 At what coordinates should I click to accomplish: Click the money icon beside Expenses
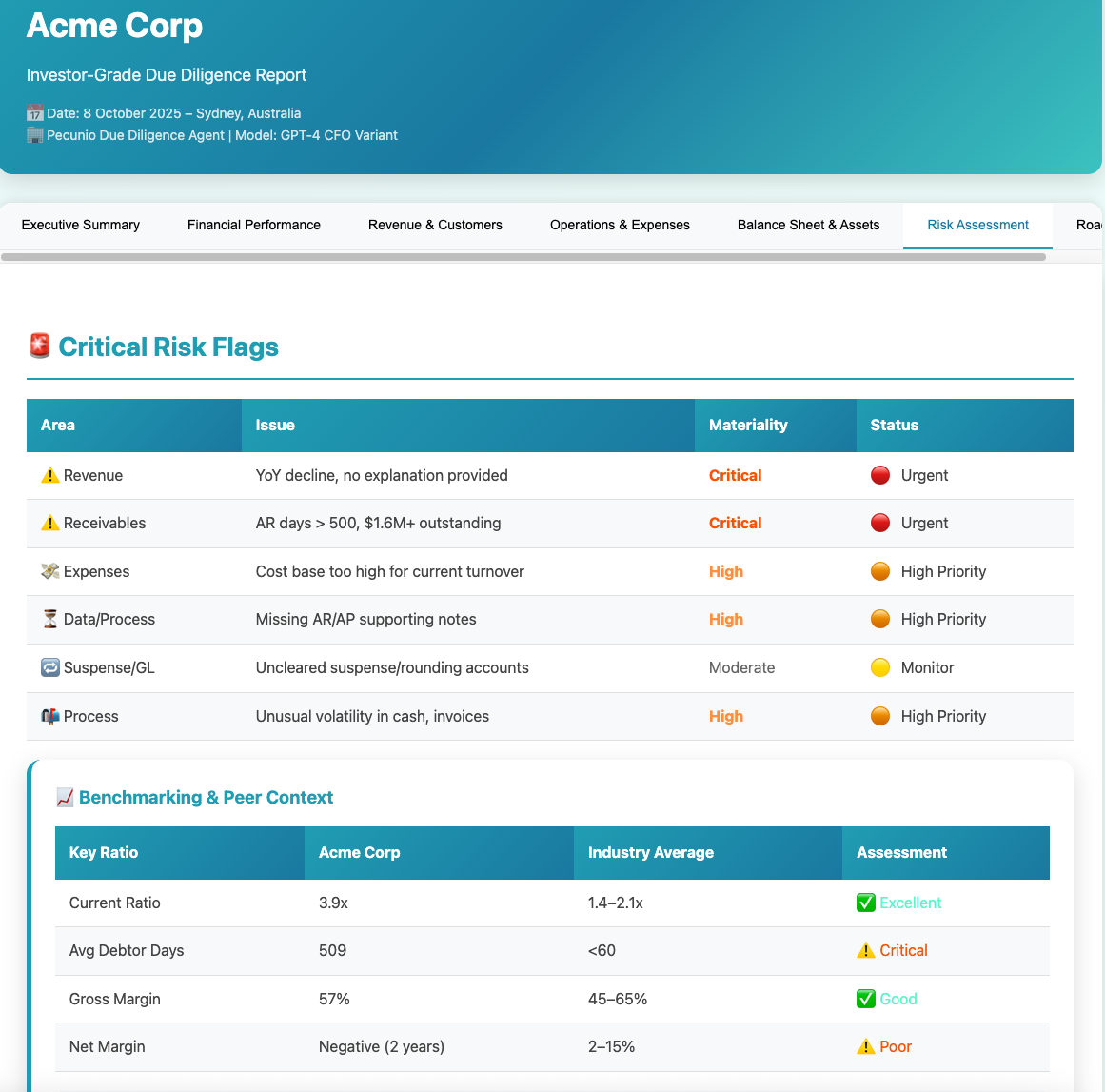coord(50,571)
